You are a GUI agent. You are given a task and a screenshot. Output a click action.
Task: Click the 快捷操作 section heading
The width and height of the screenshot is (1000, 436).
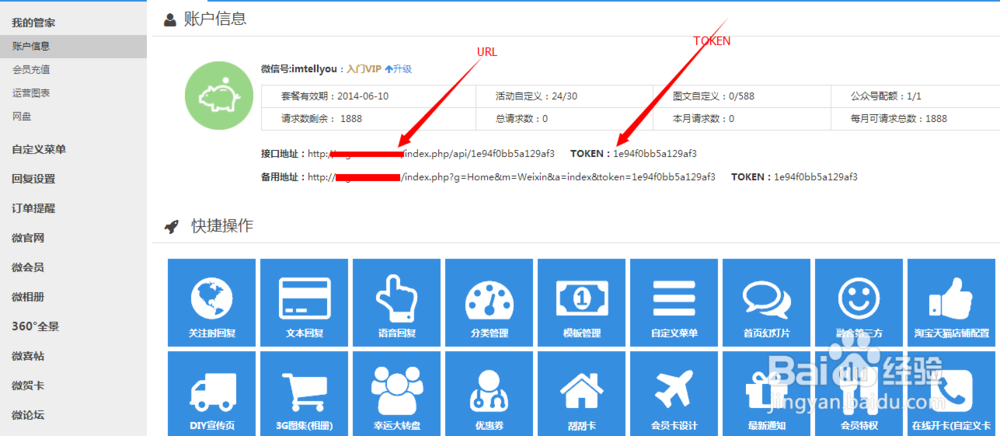point(222,226)
